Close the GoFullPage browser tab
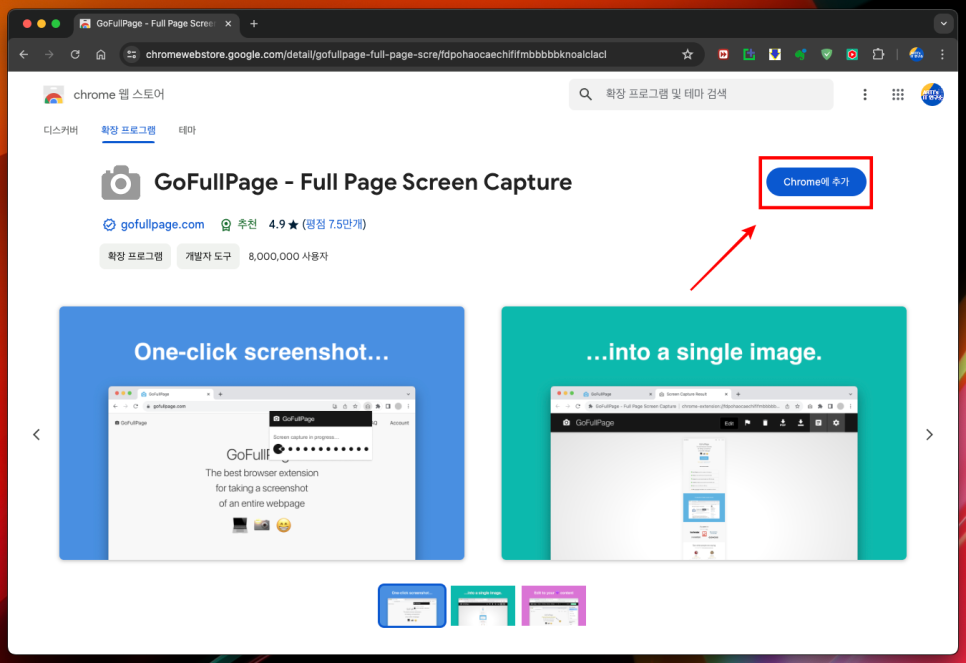This screenshot has height=663, width=966. 228,23
